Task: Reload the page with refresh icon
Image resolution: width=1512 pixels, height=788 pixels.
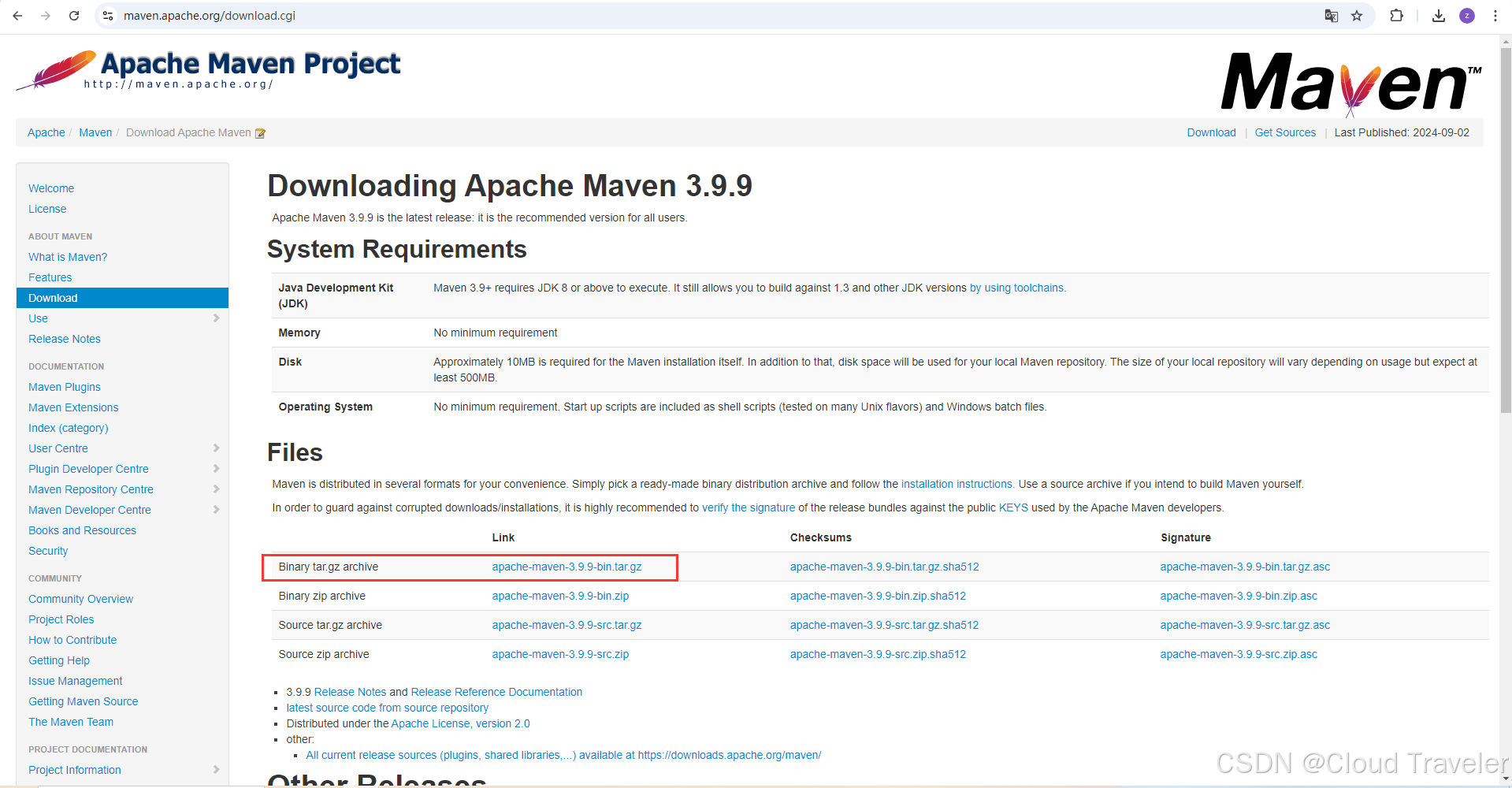Action: pos(74,16)
